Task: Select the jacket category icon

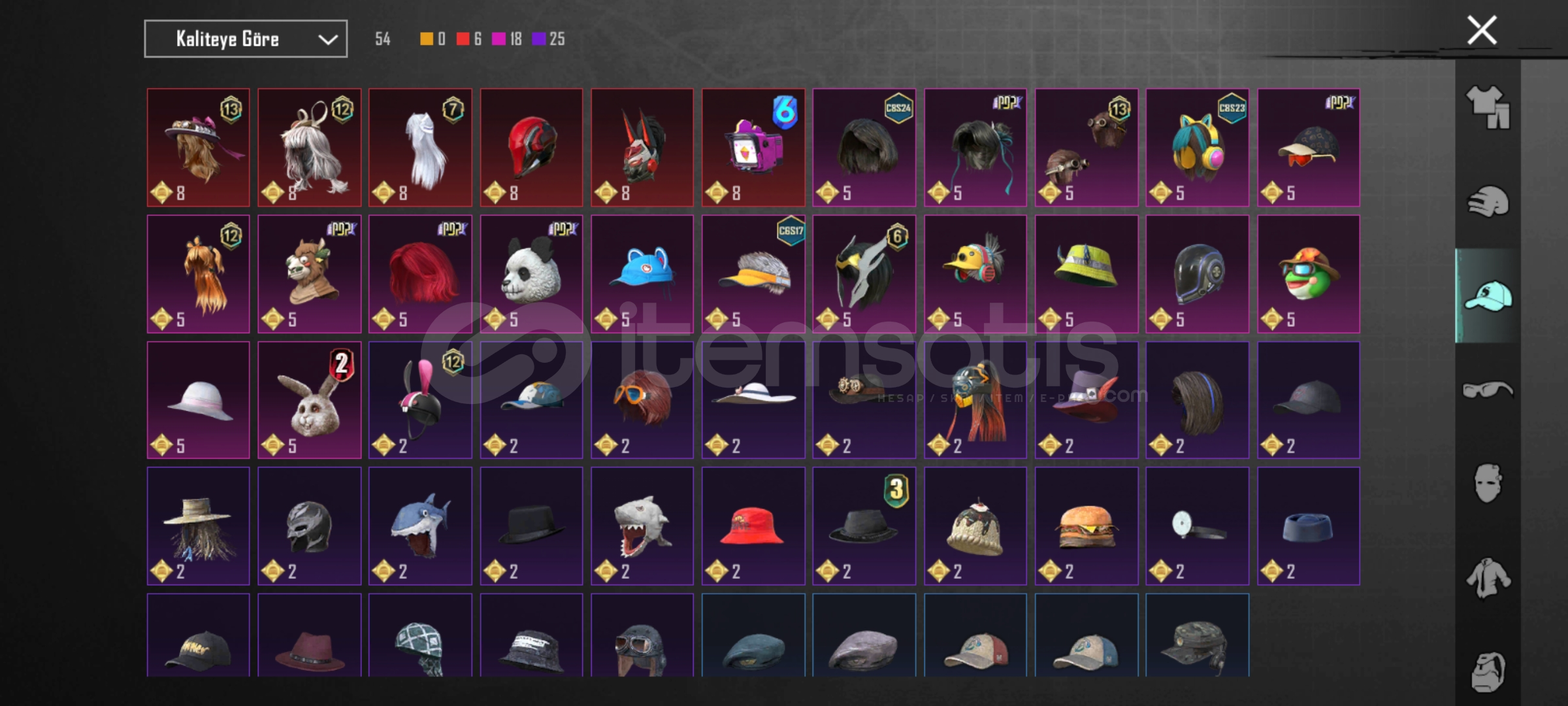Action: [1488, 578]
